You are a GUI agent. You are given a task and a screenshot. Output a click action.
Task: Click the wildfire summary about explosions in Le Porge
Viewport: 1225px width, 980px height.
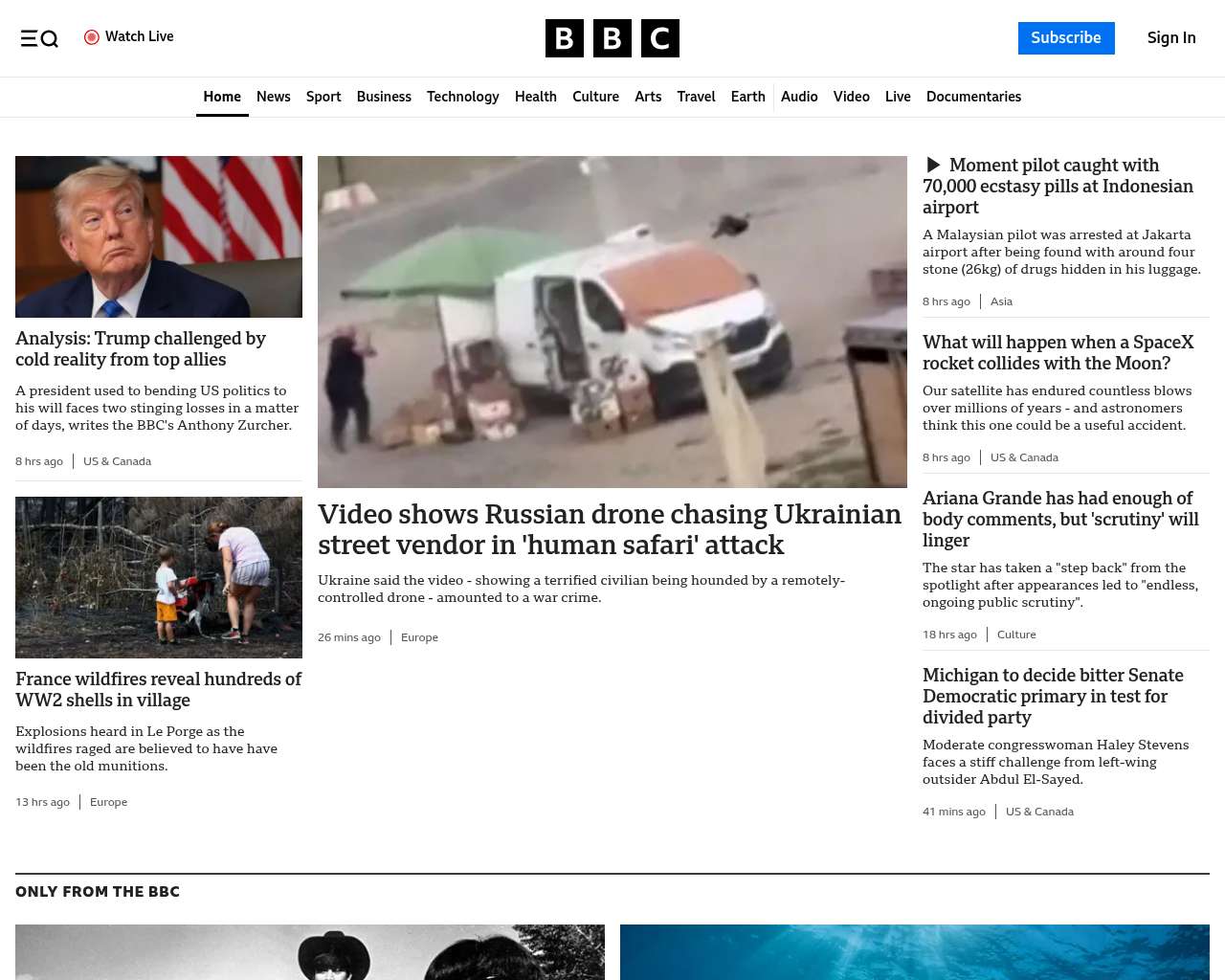(146, 748)
